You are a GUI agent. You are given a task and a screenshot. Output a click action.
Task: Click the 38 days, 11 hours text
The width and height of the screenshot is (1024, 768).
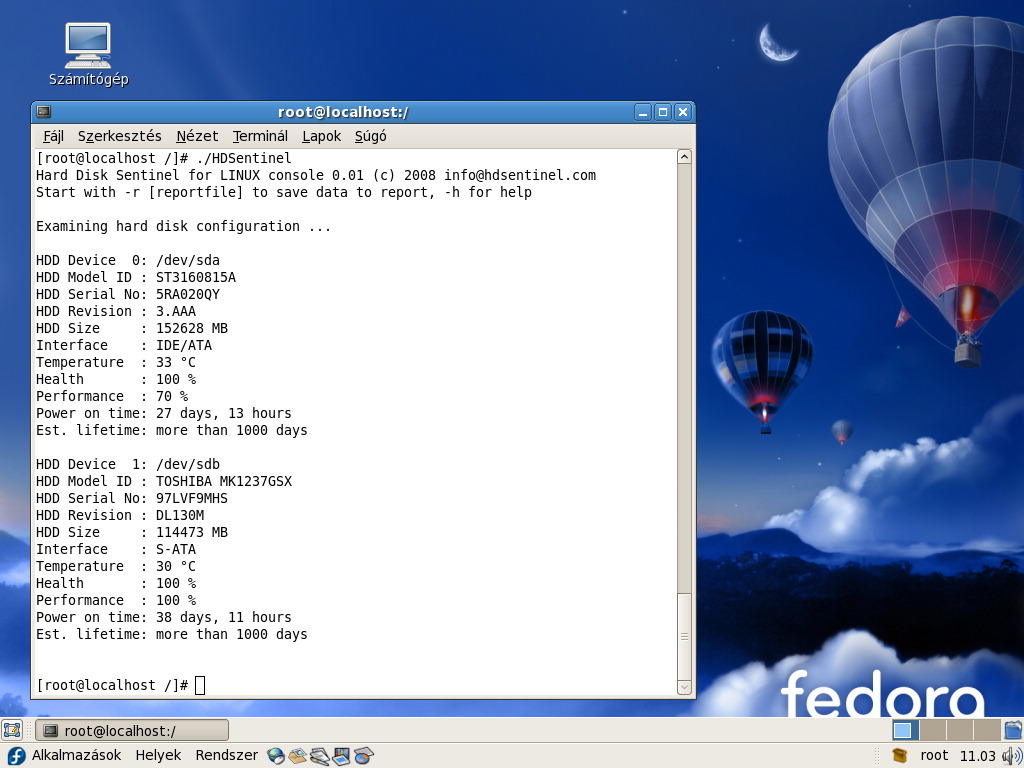pyautogui.click(x=224, y=616)
